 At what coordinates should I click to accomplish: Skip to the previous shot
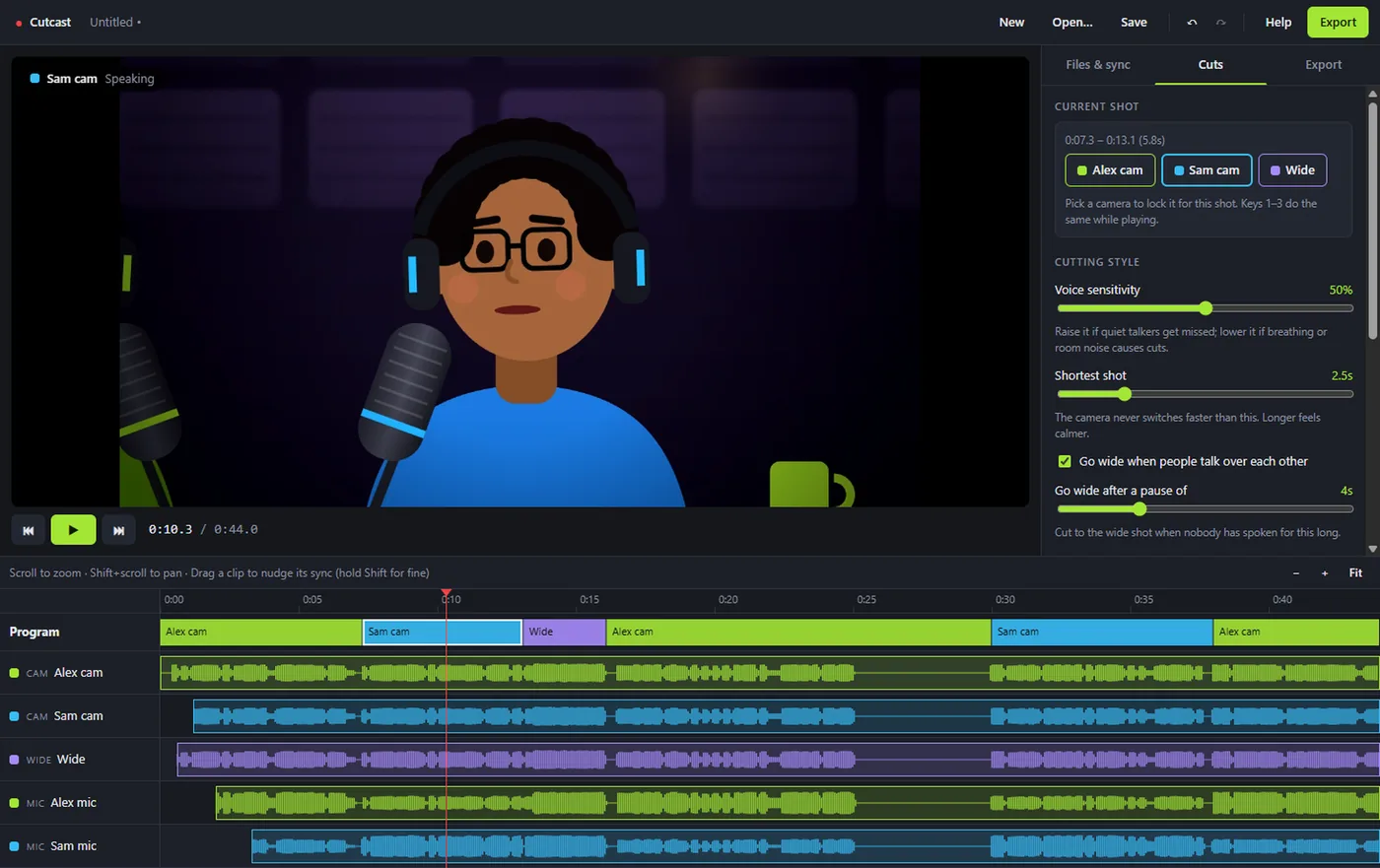(x=29, y=530)
